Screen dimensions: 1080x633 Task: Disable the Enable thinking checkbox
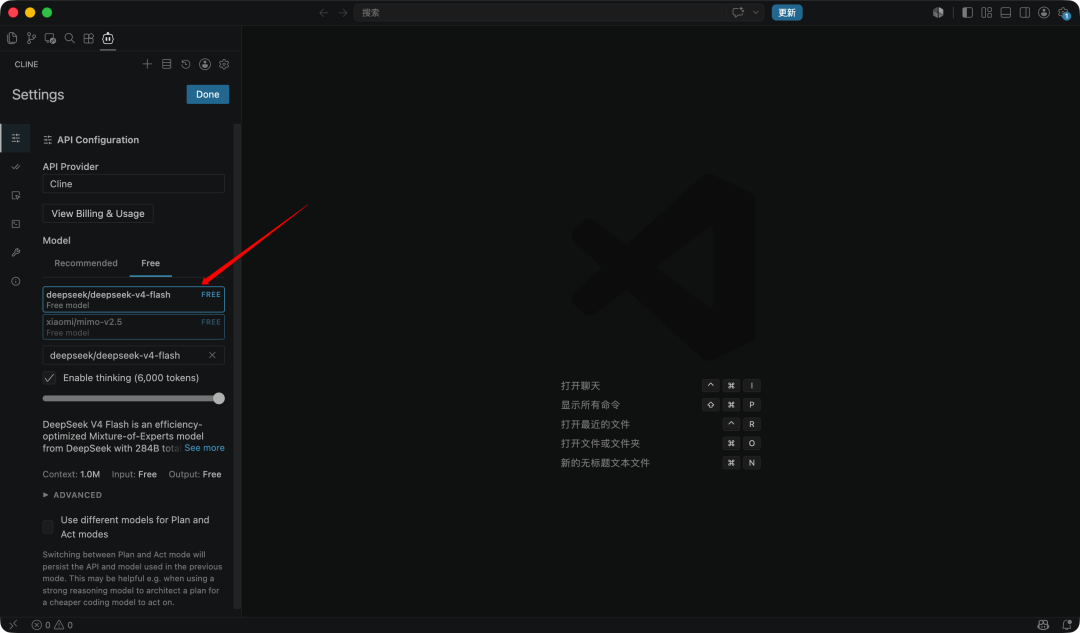click(x=49, y=377)
